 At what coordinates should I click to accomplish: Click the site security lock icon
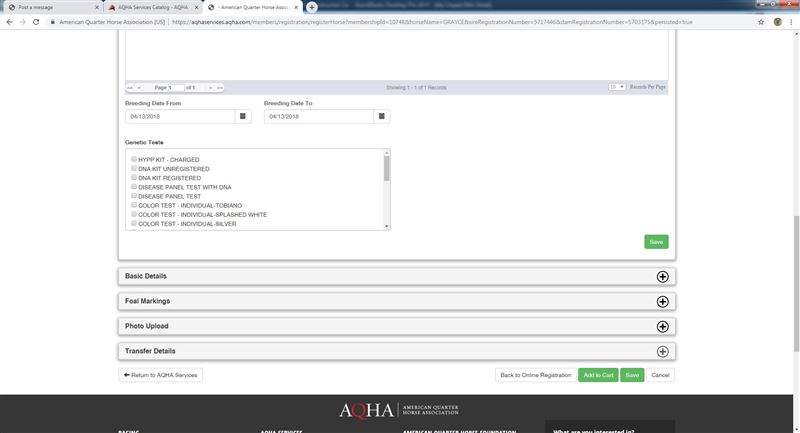point(53,22)
